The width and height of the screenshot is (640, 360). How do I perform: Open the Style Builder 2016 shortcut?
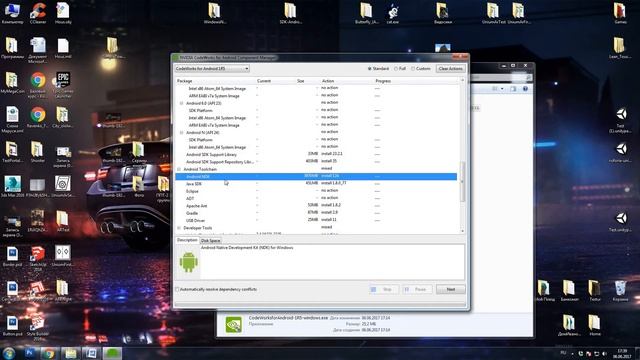point(37,327)
